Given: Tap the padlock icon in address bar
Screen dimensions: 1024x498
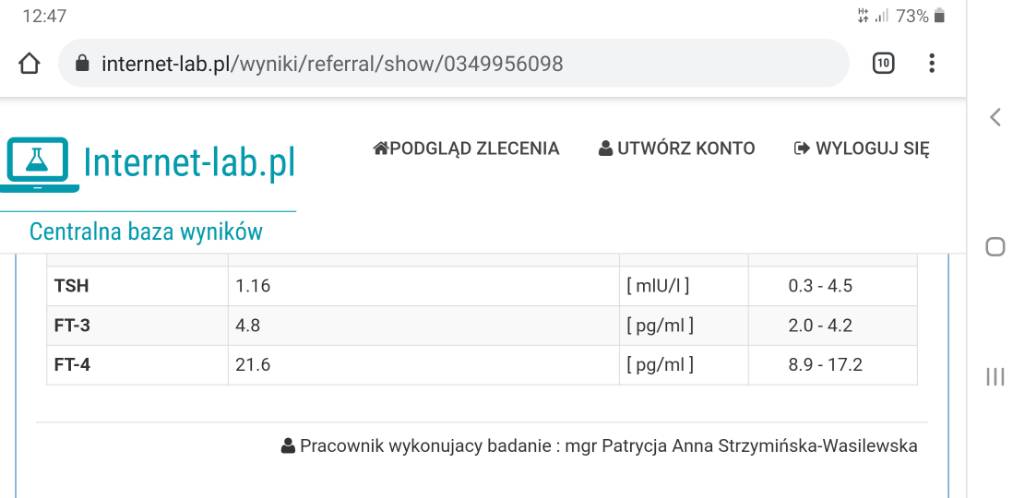Looking at the screenshot, I should click(x=83, y=65).
